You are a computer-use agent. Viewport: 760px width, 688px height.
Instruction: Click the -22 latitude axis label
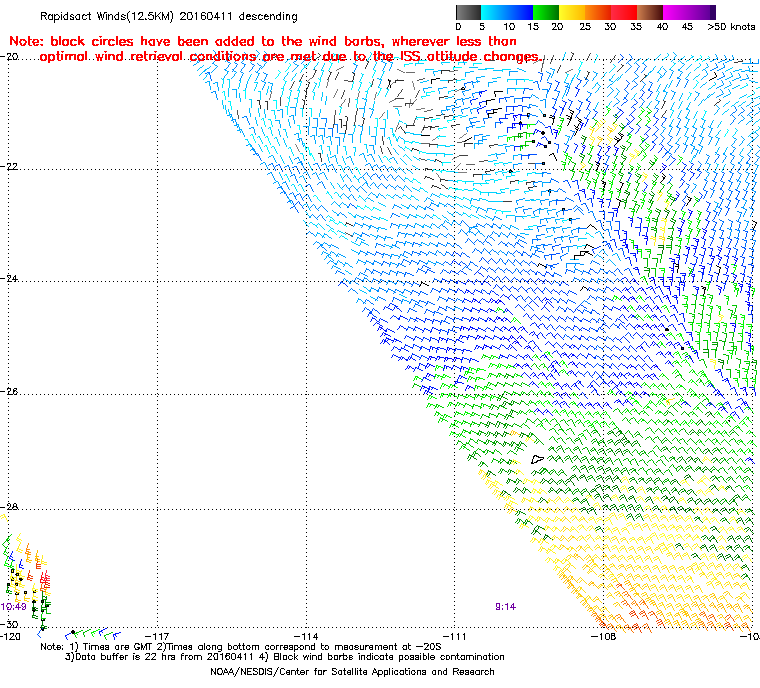click(9, 166)
